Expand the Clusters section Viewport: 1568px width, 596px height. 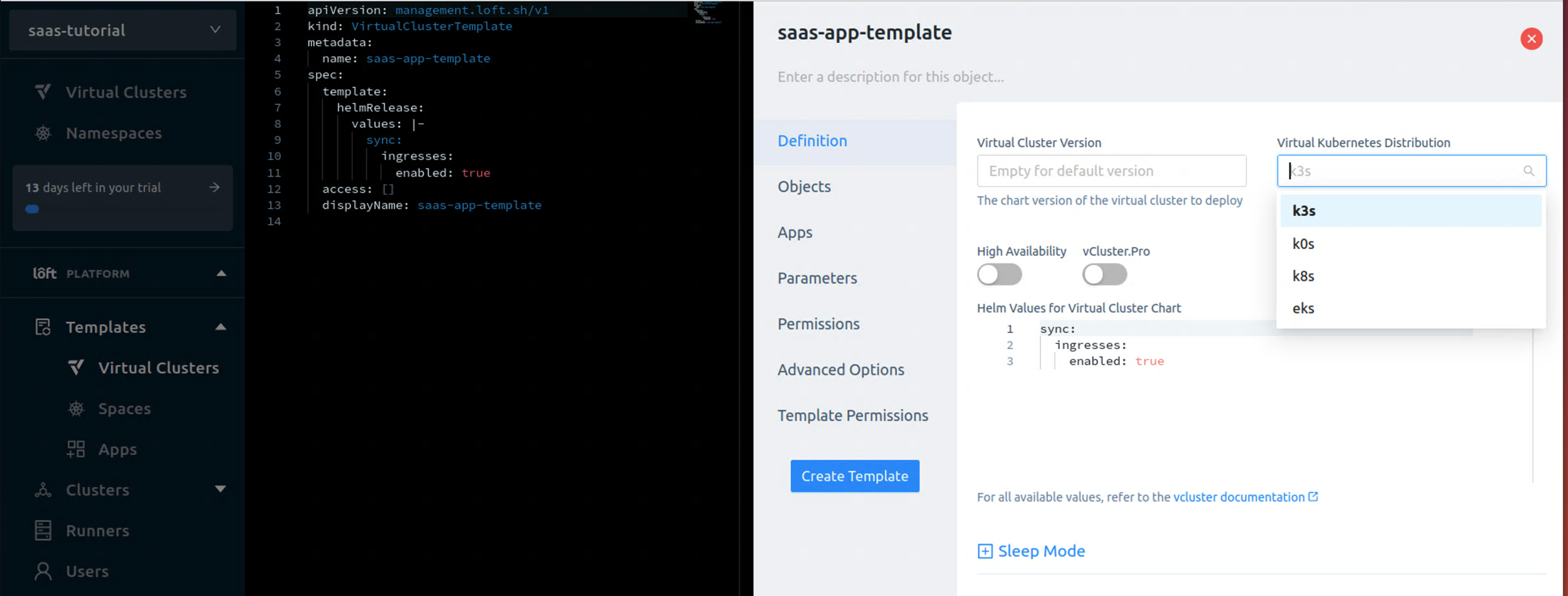tap(220, 490)
